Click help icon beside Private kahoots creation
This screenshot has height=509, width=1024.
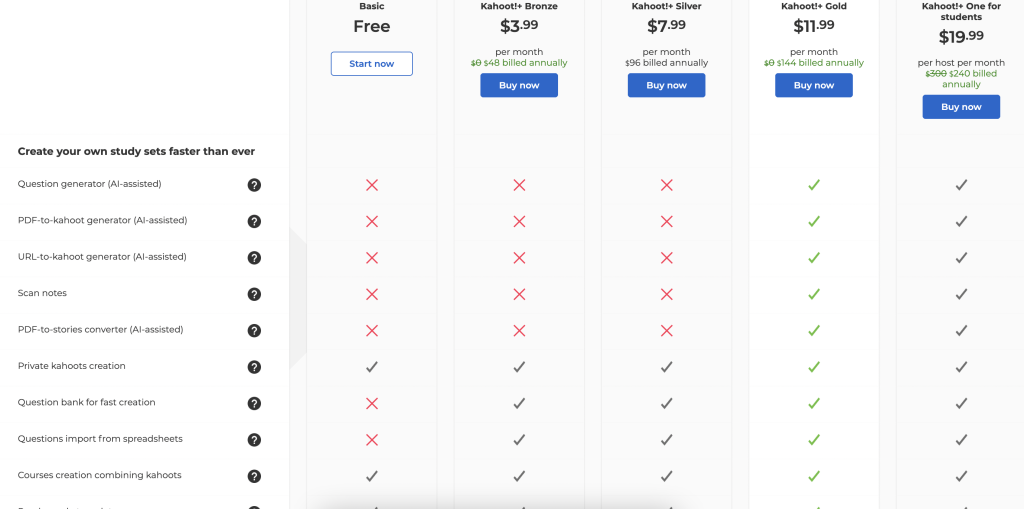pos(254,367)
